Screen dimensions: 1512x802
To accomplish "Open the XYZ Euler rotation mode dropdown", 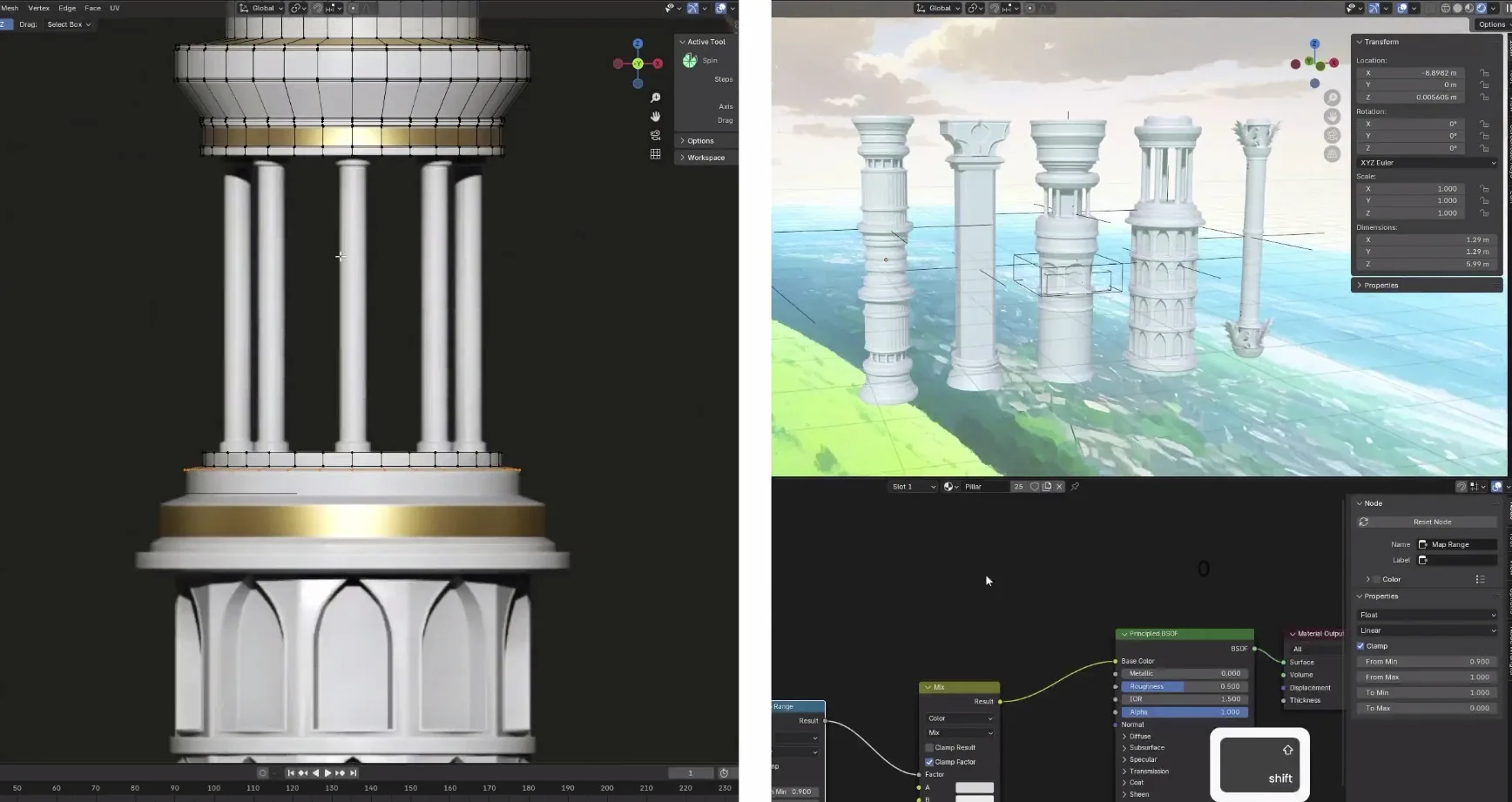I will 1428,163.
